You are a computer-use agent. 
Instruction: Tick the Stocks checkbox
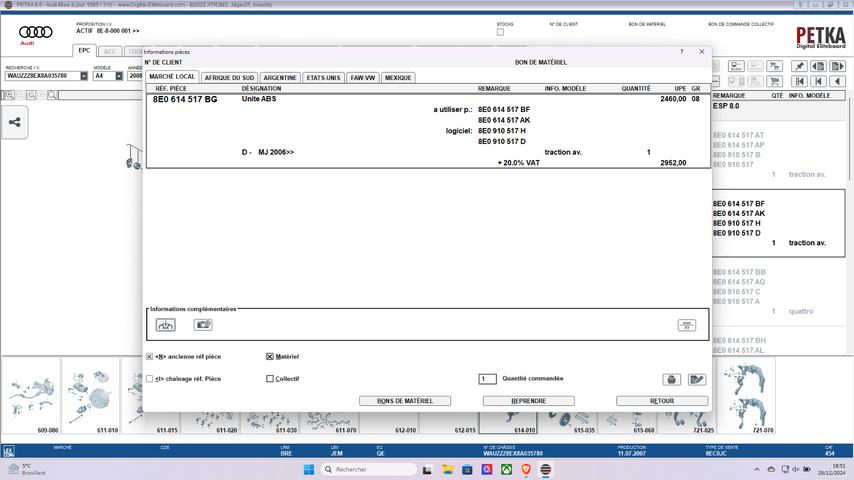pyautogui.click(x=501, y=32)
